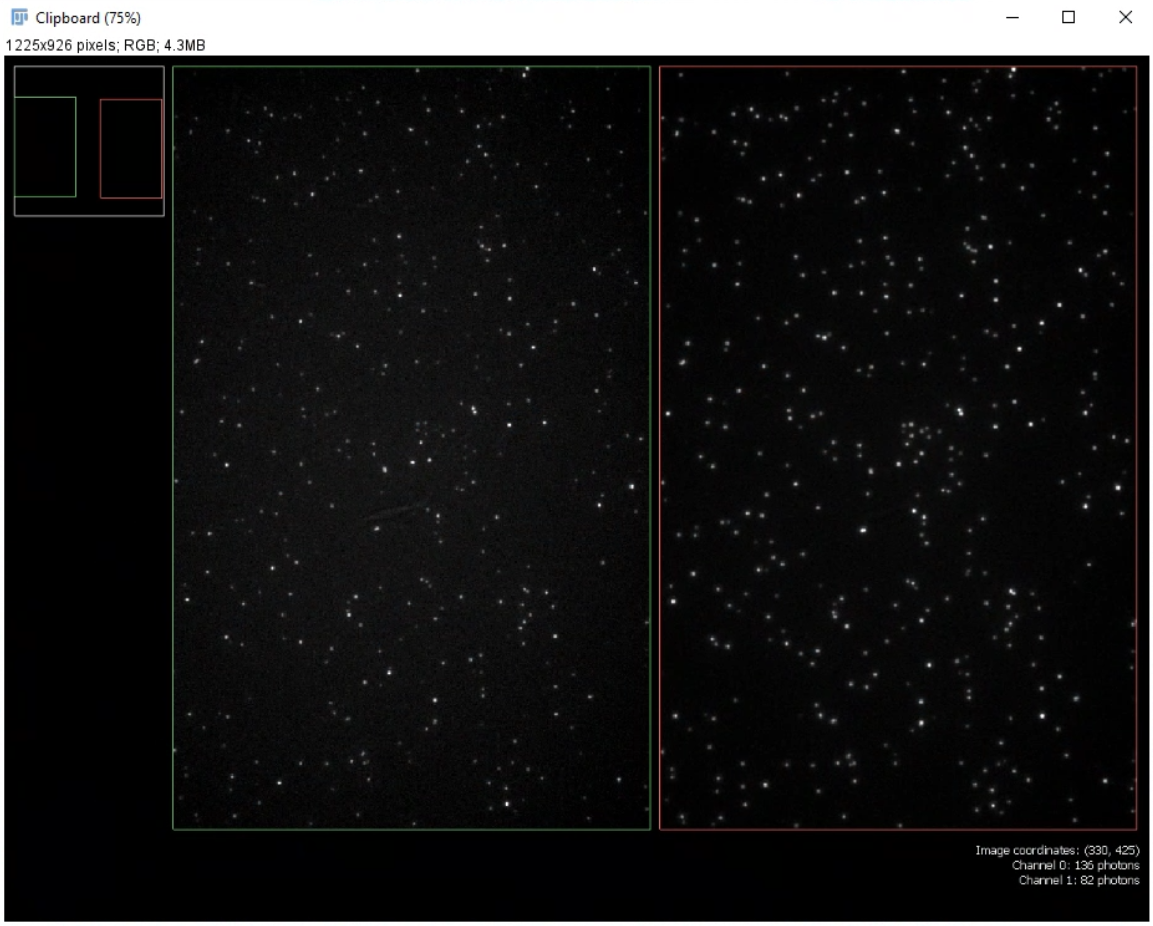Viewport: 1153px width, 926px height.
Task: Click the red-bordered channel image panel
Action: [898, 448]
